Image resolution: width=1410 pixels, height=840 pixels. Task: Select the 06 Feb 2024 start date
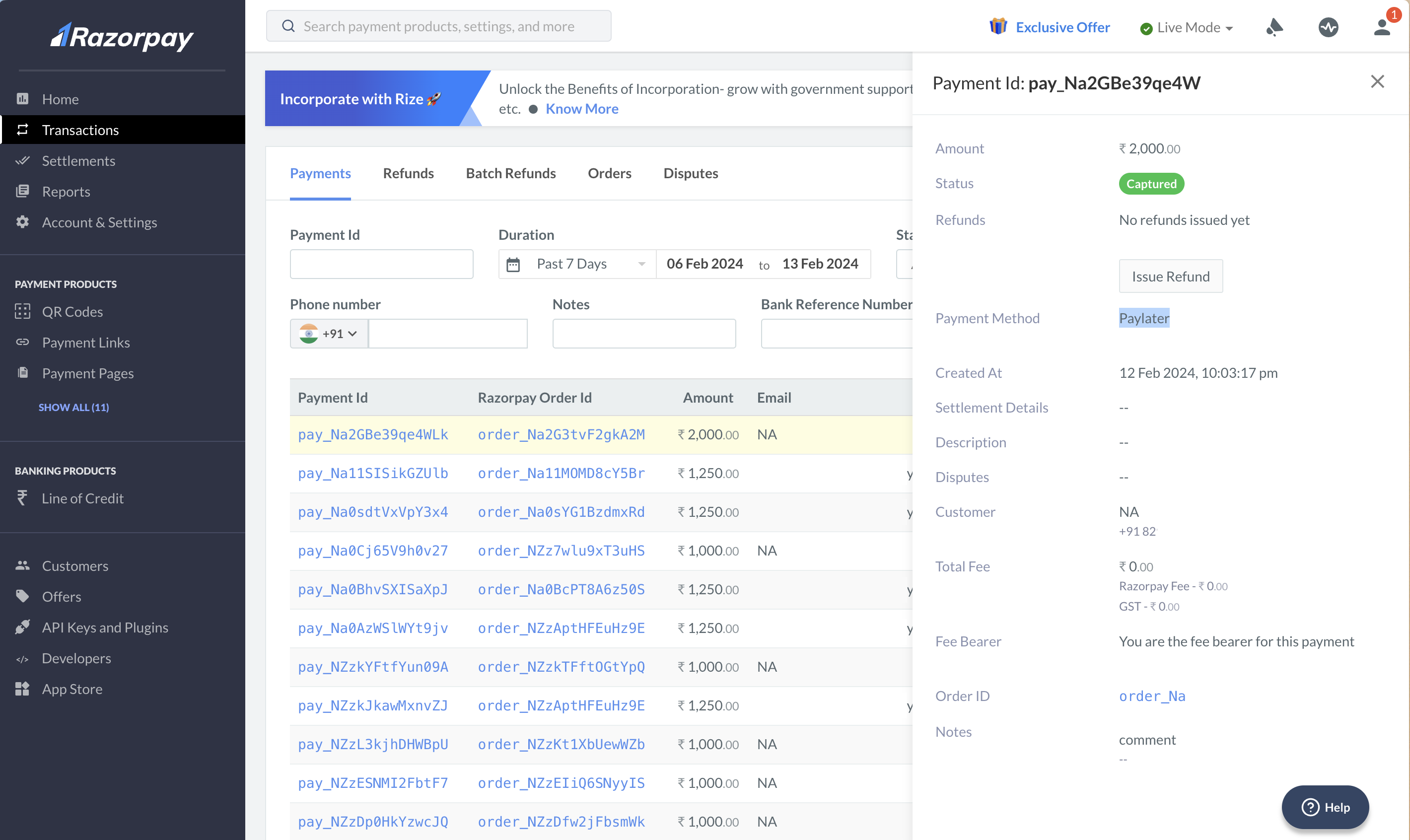tap(705, 264)
